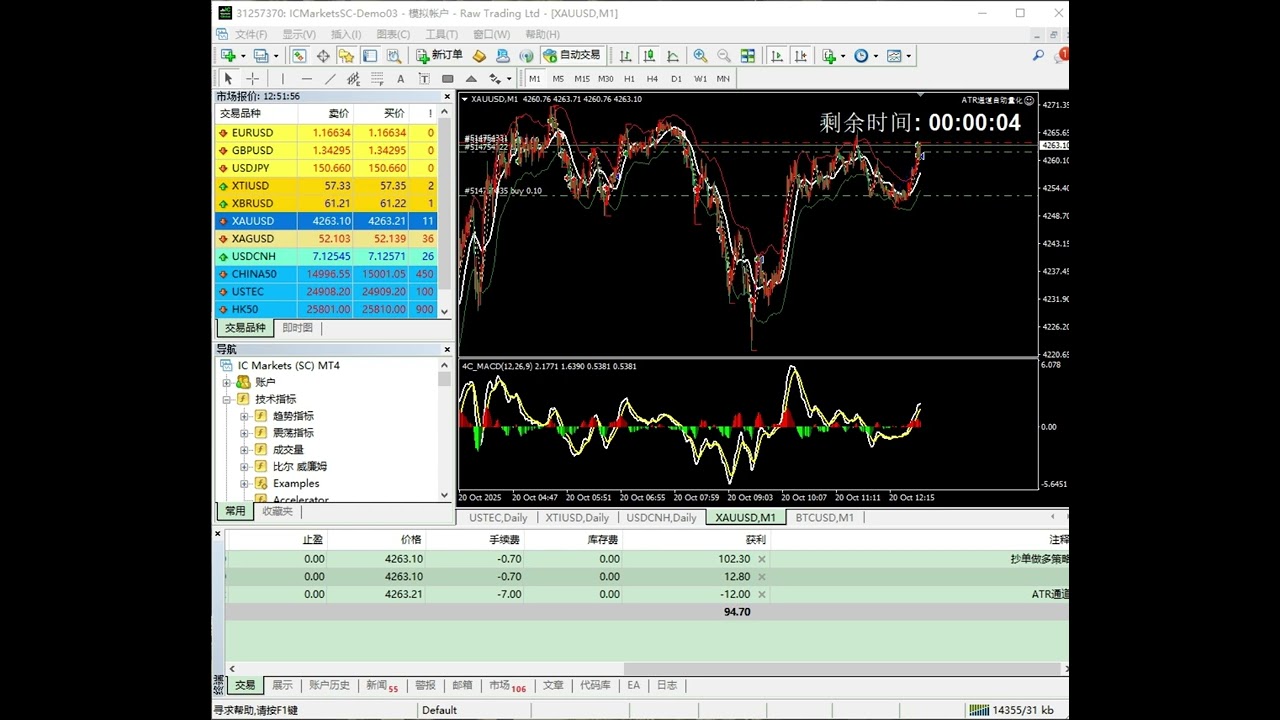This screenshot has height=720, width=1280.
Task: Switch timeframe to M1
Action: [535, 78]
